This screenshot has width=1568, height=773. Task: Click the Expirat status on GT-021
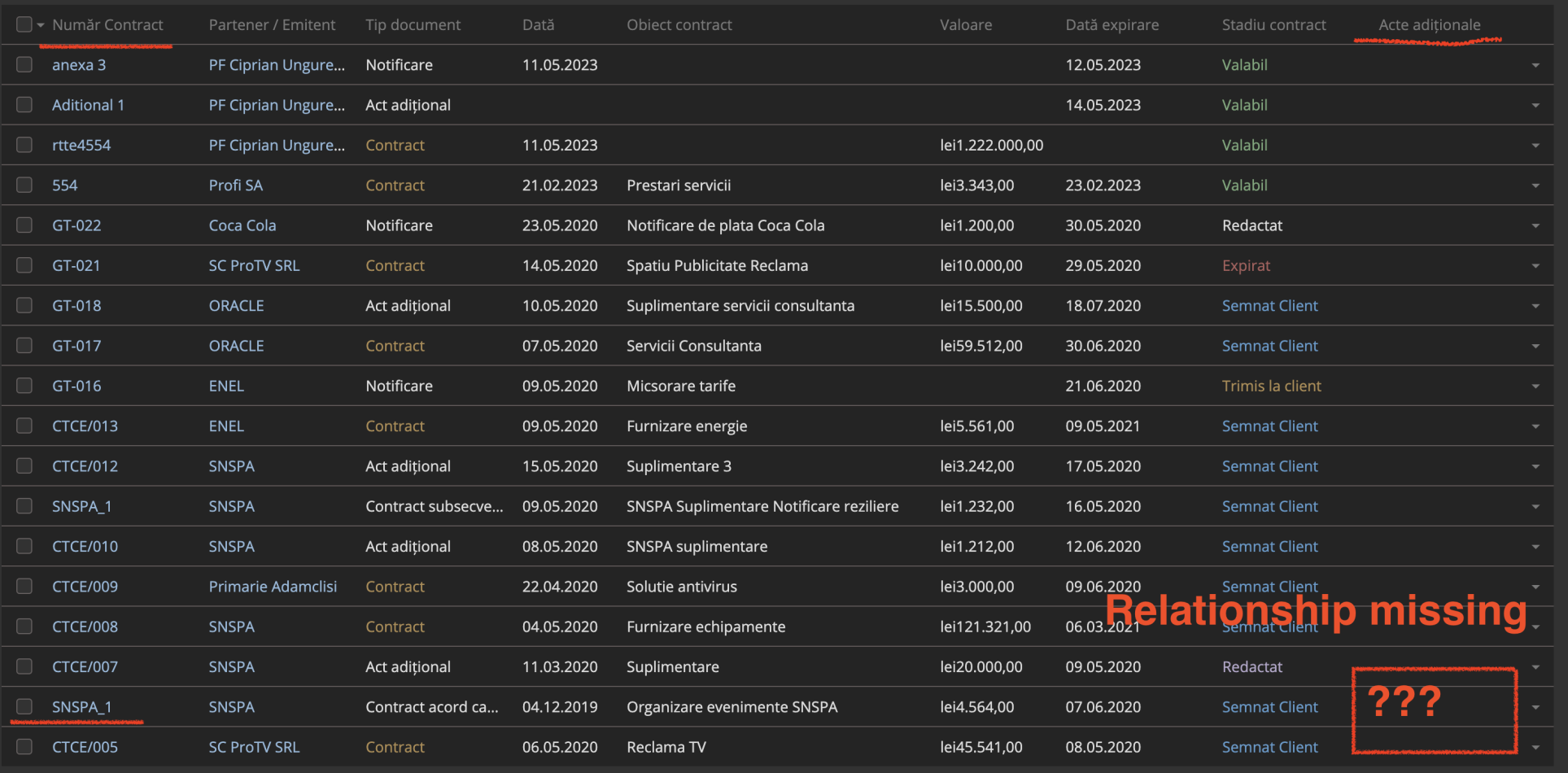[x=1246, y=265]
